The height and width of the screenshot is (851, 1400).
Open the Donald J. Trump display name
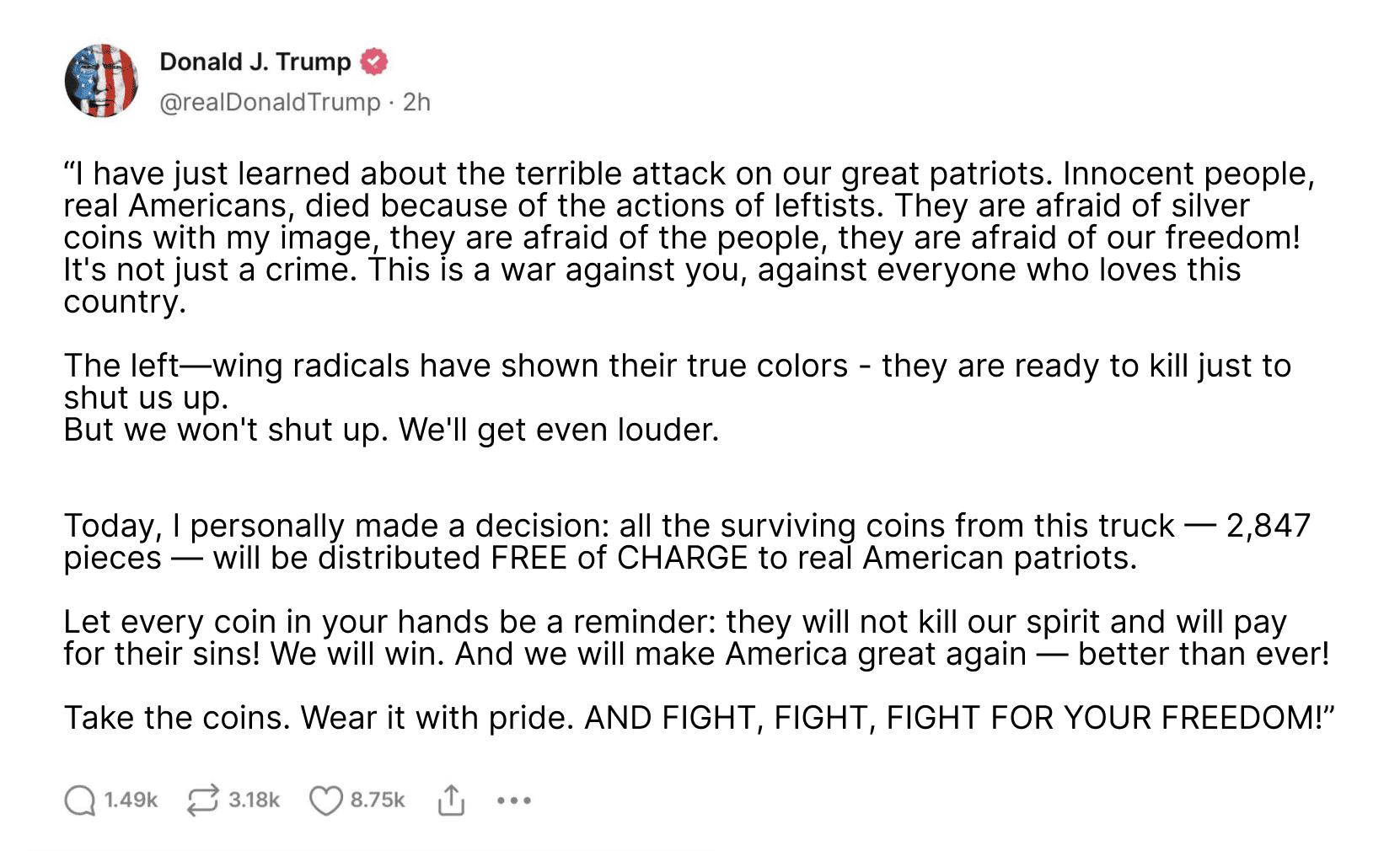coord(255,62)
